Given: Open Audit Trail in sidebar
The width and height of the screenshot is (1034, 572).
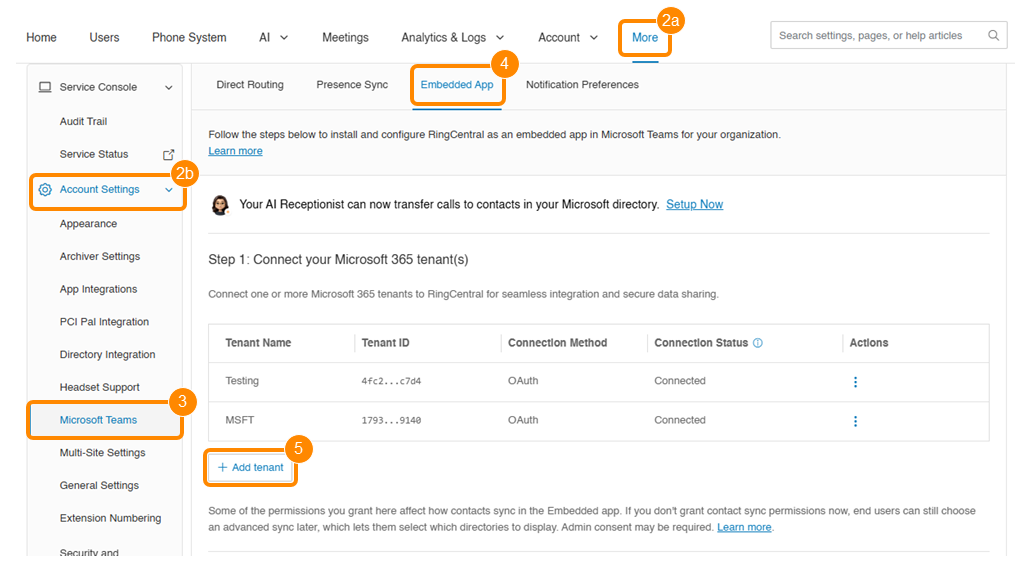Looking at the screenshot, I should [83, 121].
